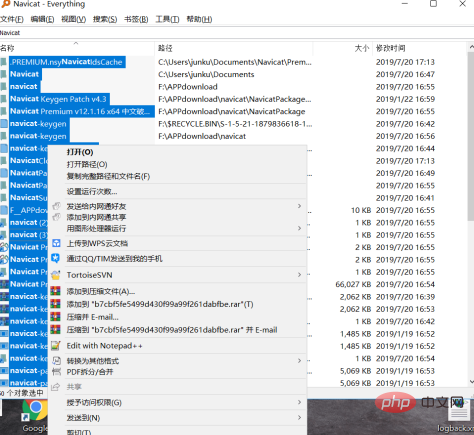Expand 授予访问权限(G) submenu arrow

click(x=299, y=402)
